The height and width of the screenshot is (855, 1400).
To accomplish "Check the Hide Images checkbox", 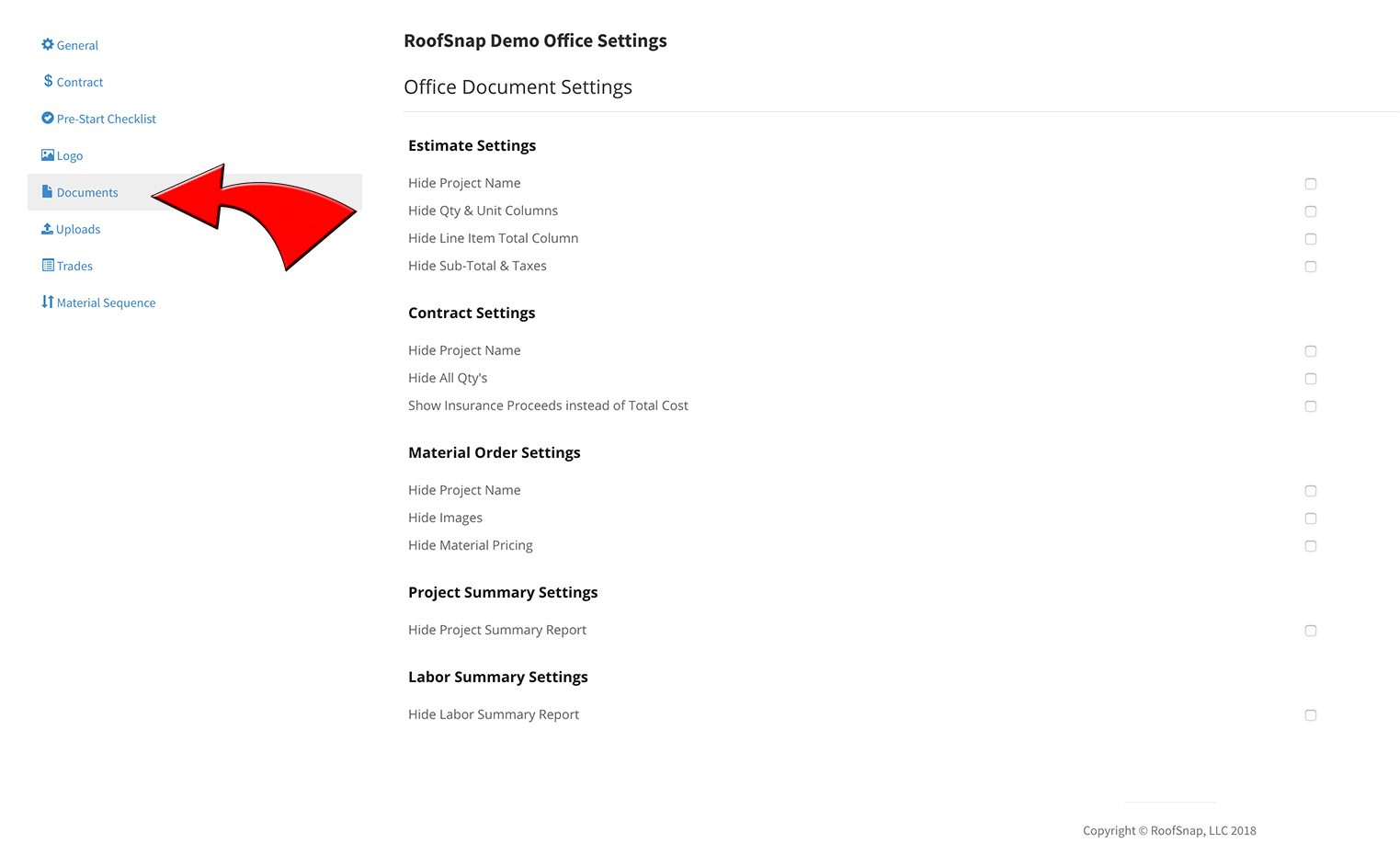I will point(1311,519).
